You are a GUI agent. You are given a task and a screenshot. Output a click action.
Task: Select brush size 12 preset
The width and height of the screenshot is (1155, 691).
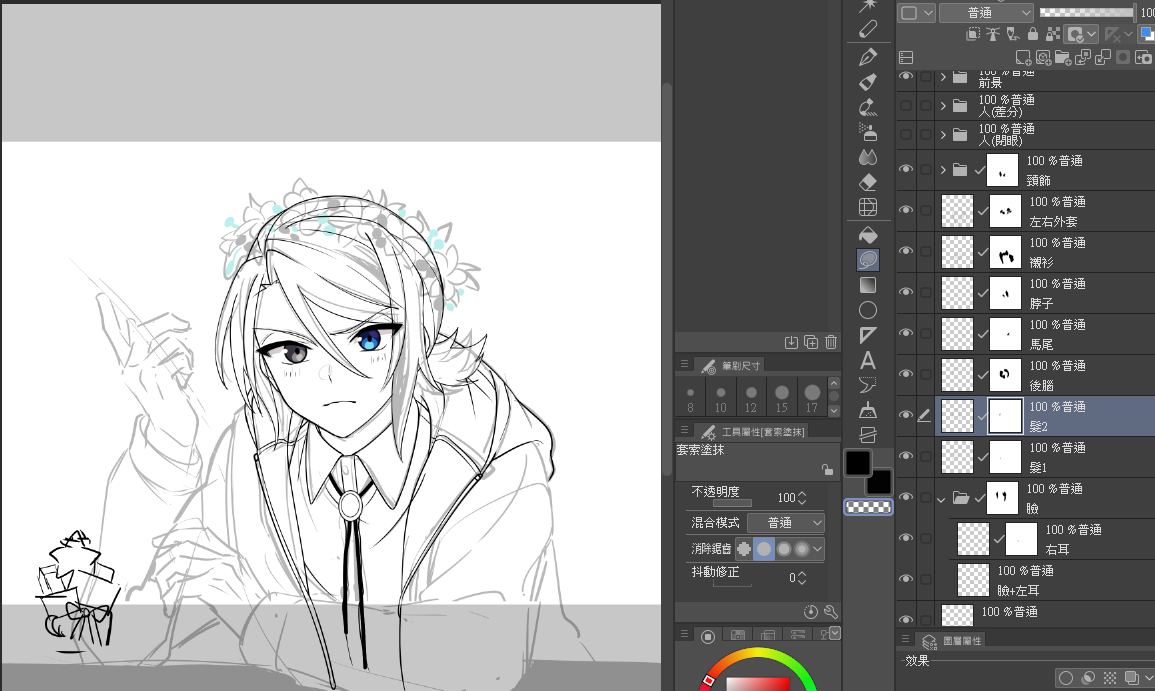[751, 399]
